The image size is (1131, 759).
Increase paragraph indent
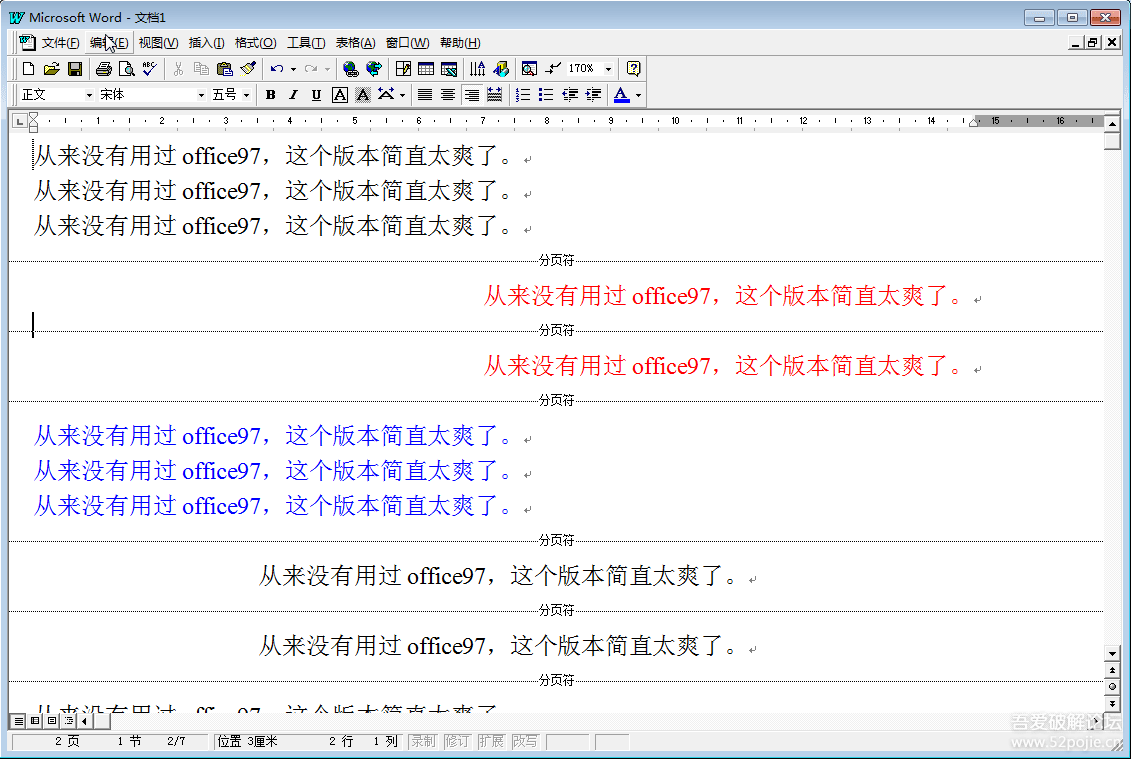(x=593, y=95)
